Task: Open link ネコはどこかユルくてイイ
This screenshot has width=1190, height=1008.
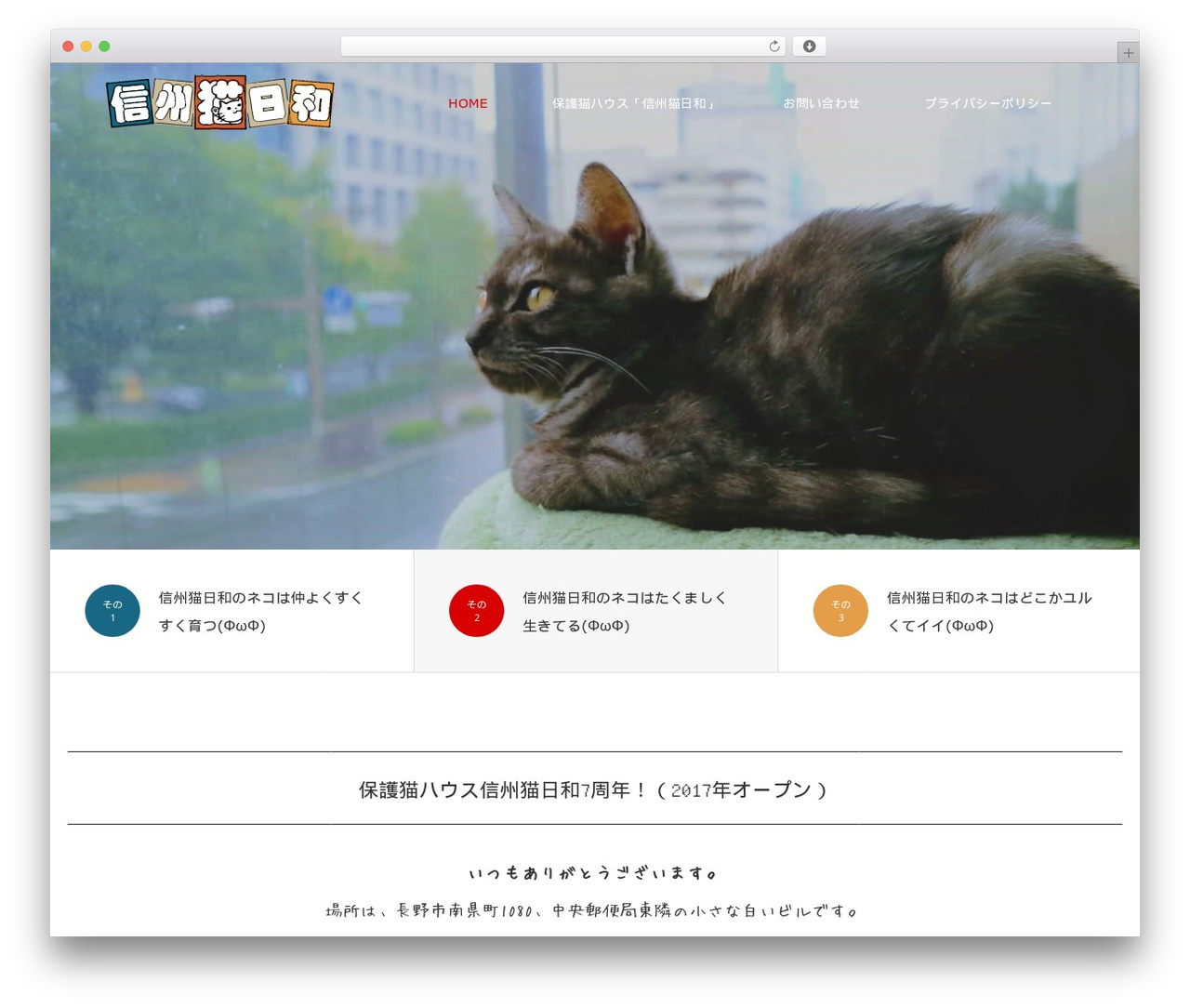Action: point(989,611)
